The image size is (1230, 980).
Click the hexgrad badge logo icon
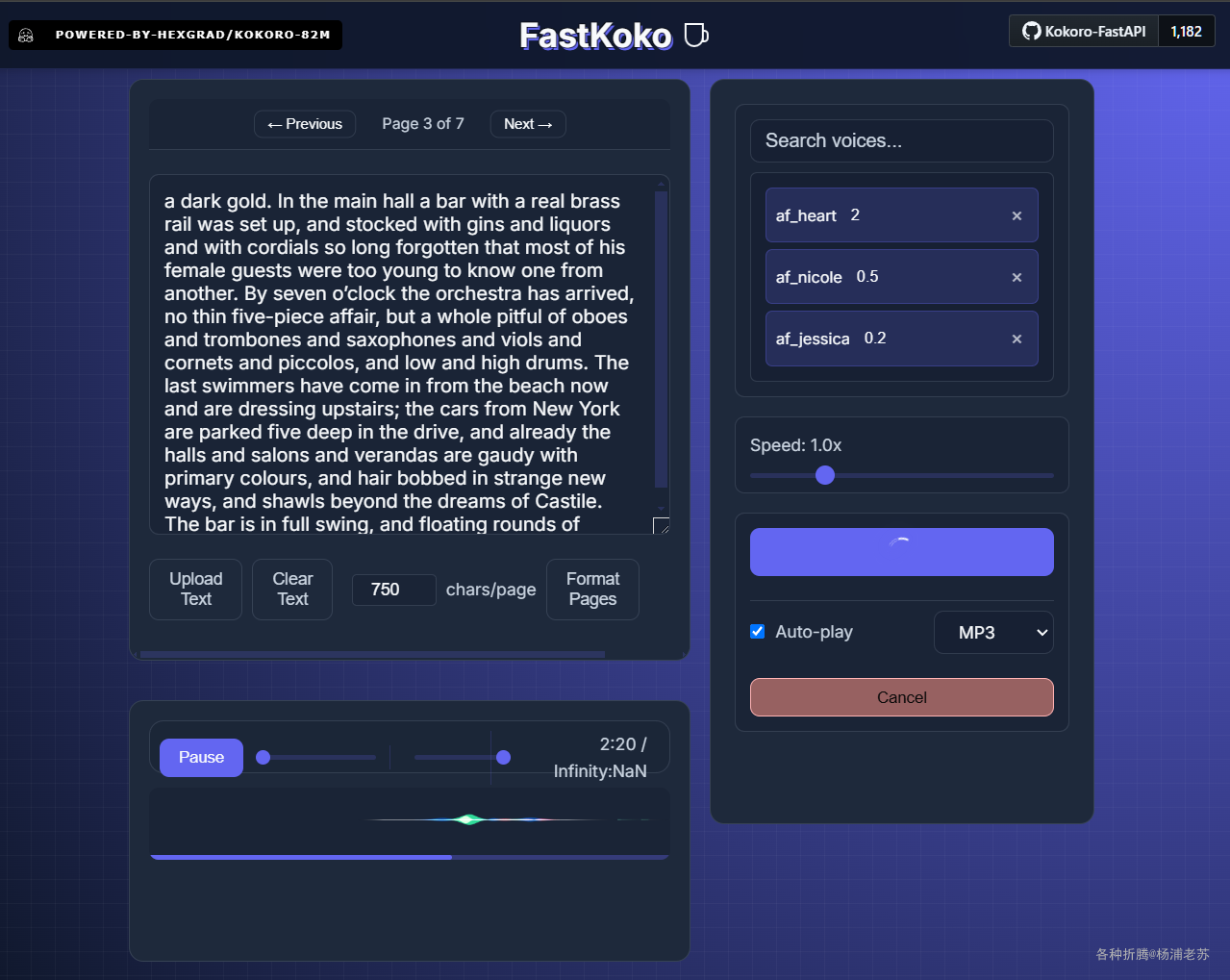pyautogui.click(x=26, y=36)
